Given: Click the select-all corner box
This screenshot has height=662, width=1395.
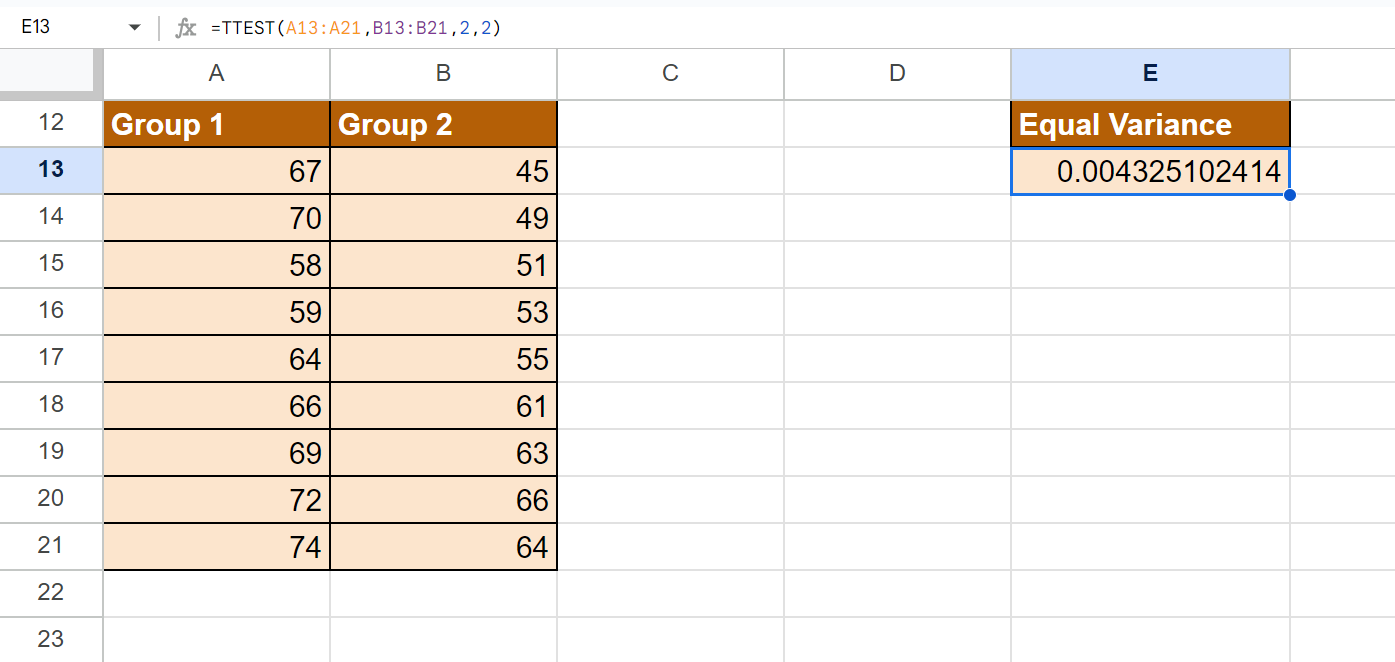Looking at the screenshot, I should tap(51, 73).
